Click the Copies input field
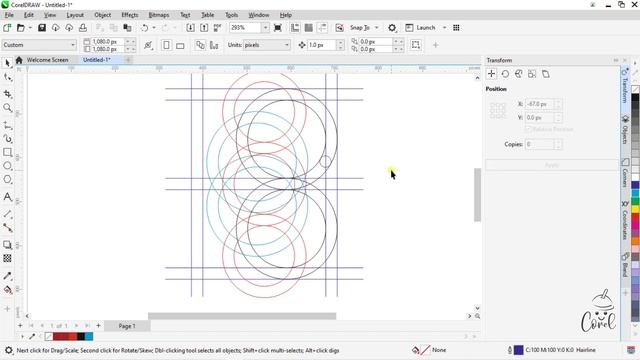The image size is (640, 360). click(x=540, y=144)
